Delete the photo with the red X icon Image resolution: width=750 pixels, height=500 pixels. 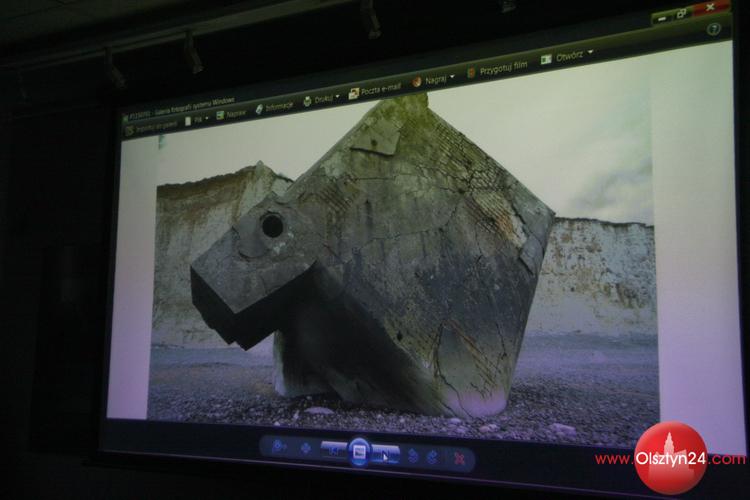(460, 458)
